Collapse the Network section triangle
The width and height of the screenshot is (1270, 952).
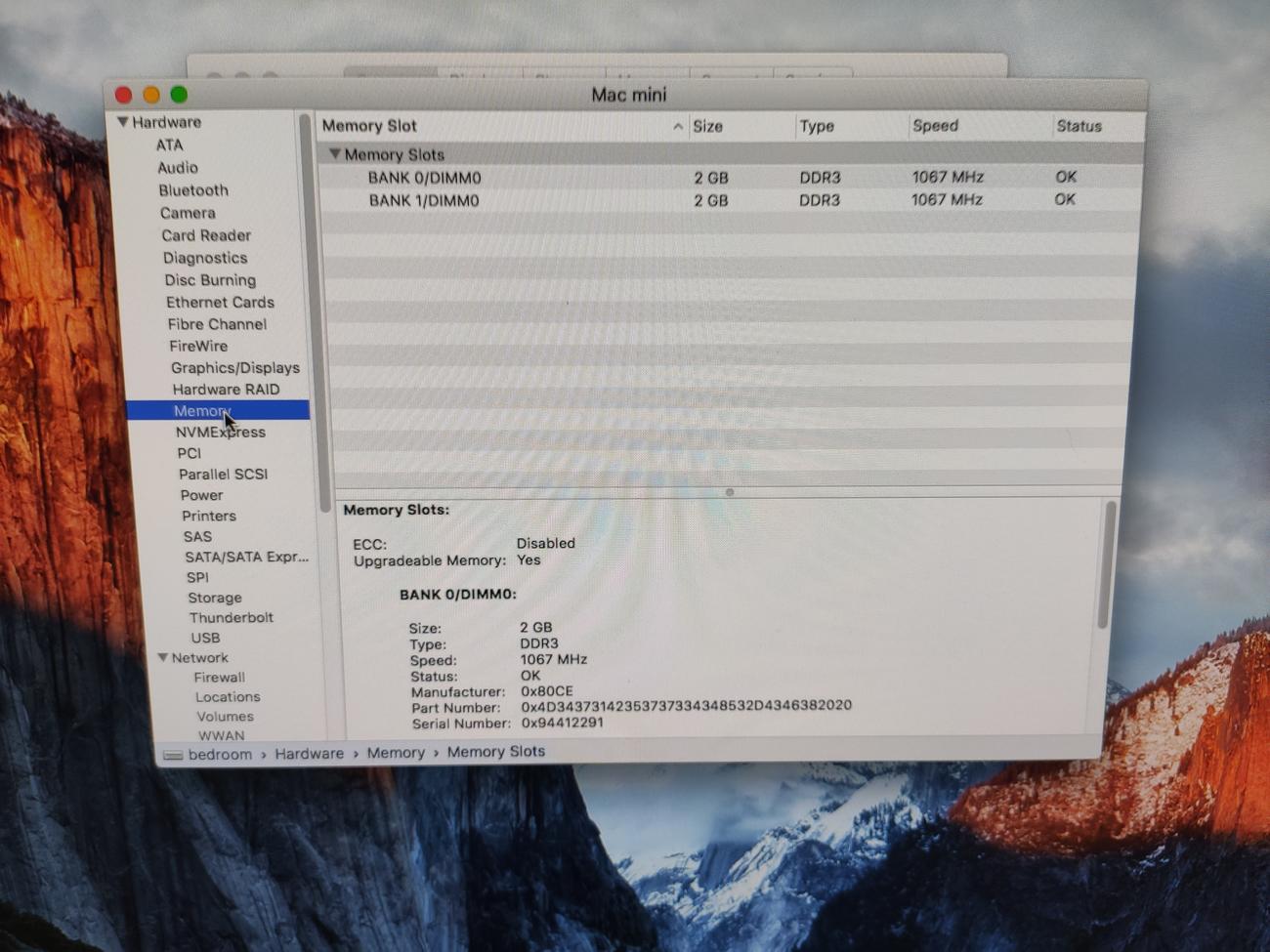[163, 658]
